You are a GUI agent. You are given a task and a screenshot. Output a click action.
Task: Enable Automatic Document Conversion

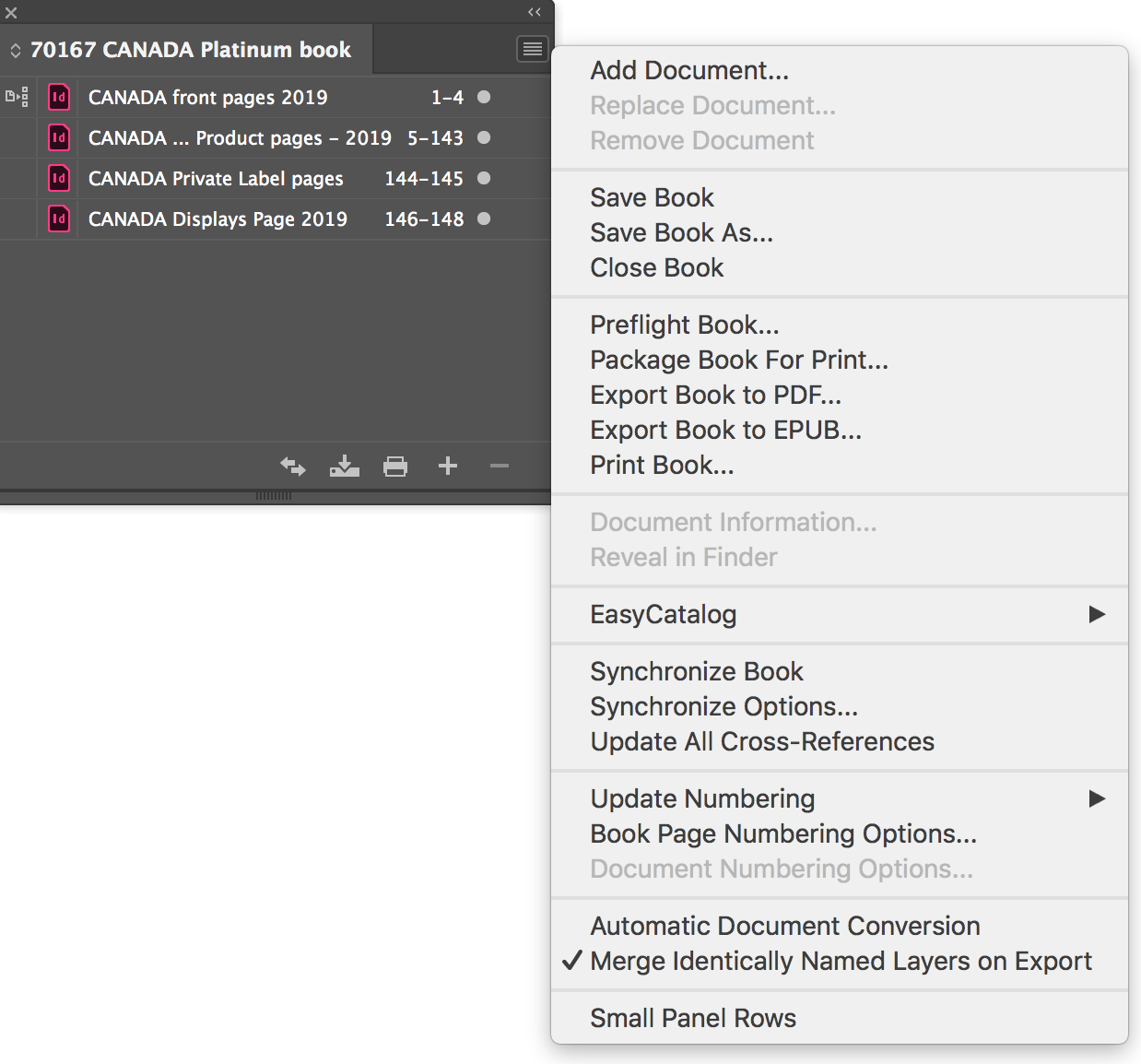[x=785, y=926]
